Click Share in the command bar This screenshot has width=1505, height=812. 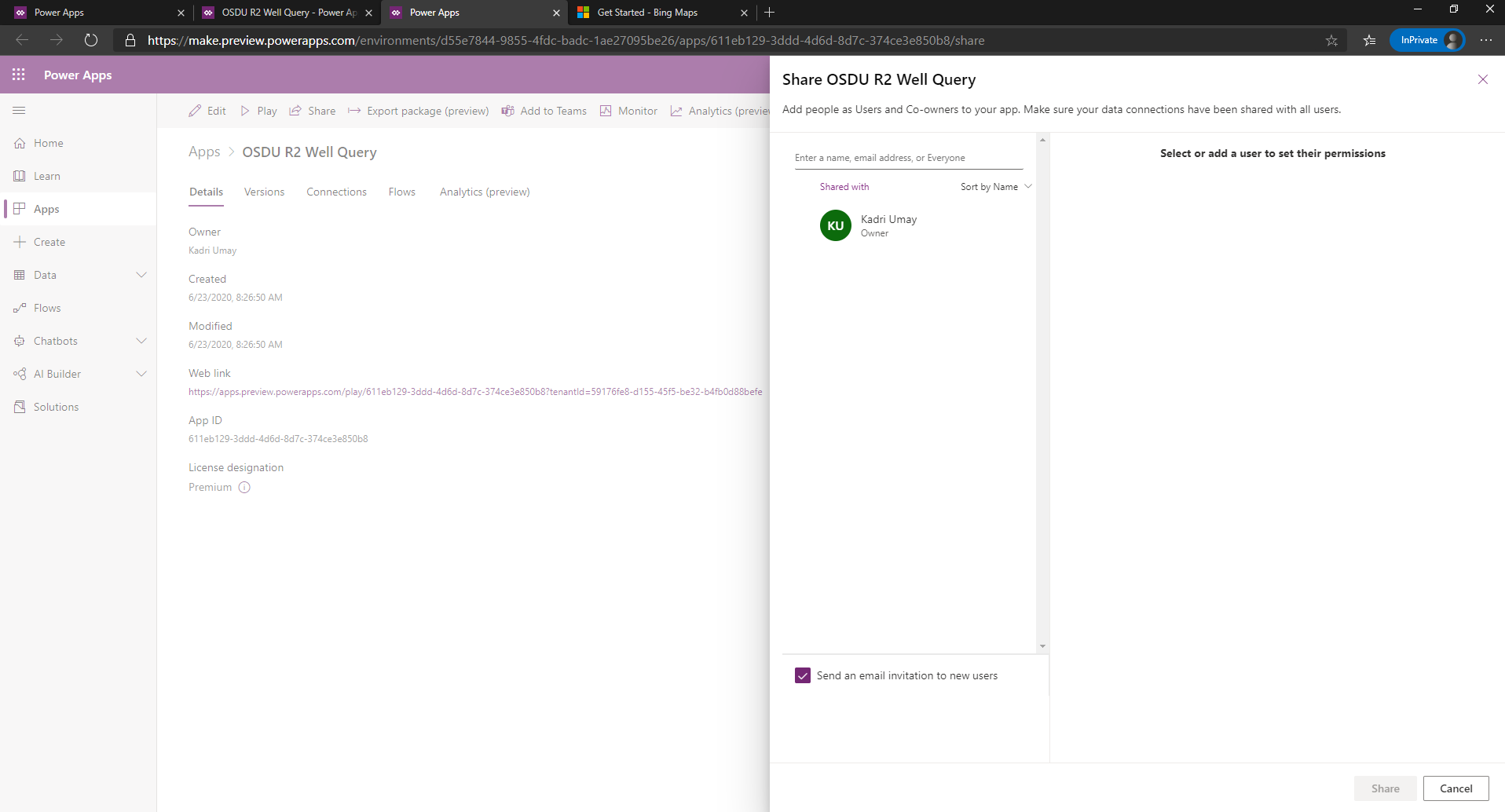click(x=313, y=111)
